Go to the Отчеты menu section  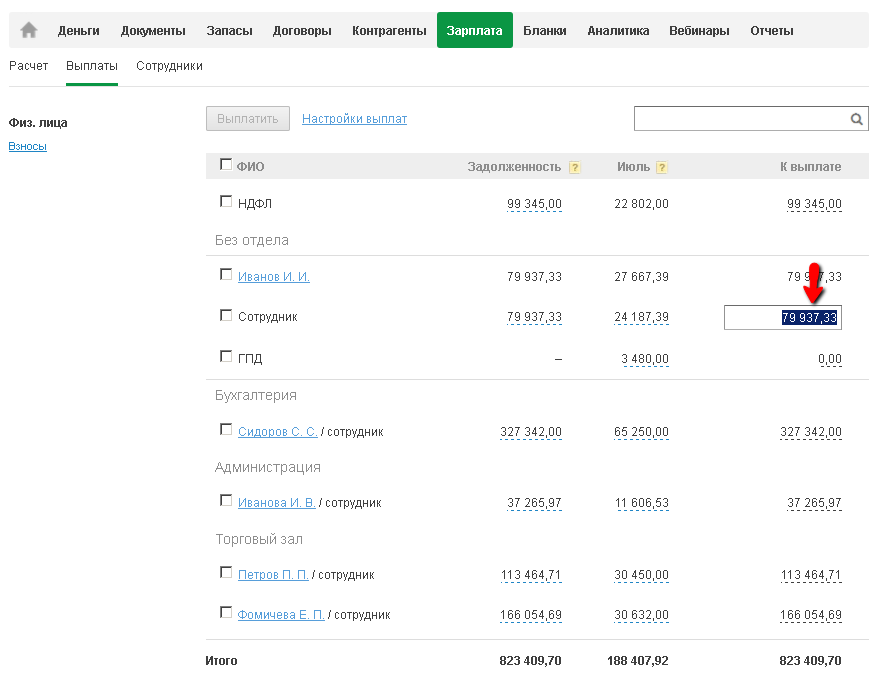coord(771,31)
